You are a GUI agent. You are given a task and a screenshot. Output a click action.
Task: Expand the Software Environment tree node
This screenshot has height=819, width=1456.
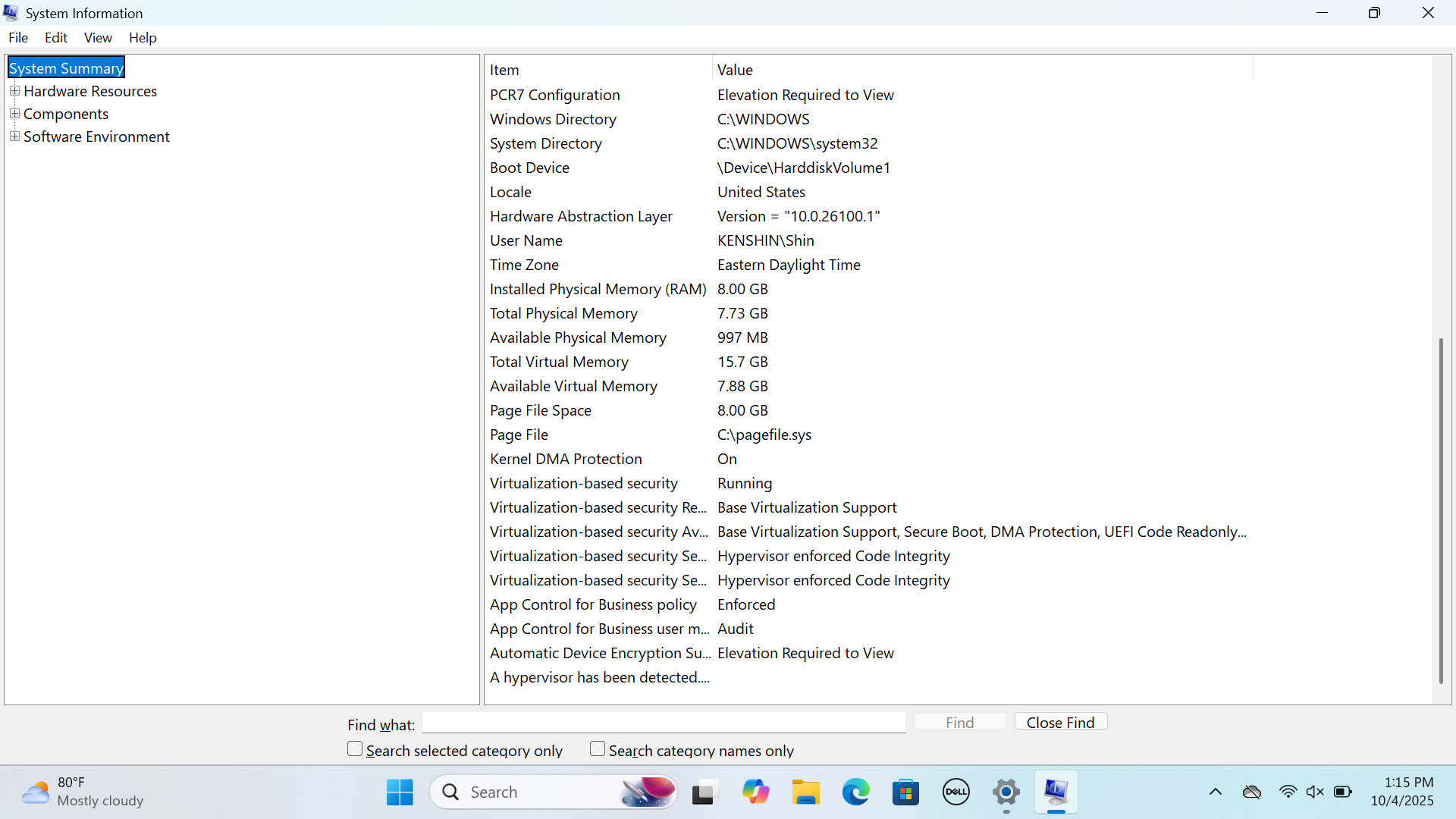[14, 135]
